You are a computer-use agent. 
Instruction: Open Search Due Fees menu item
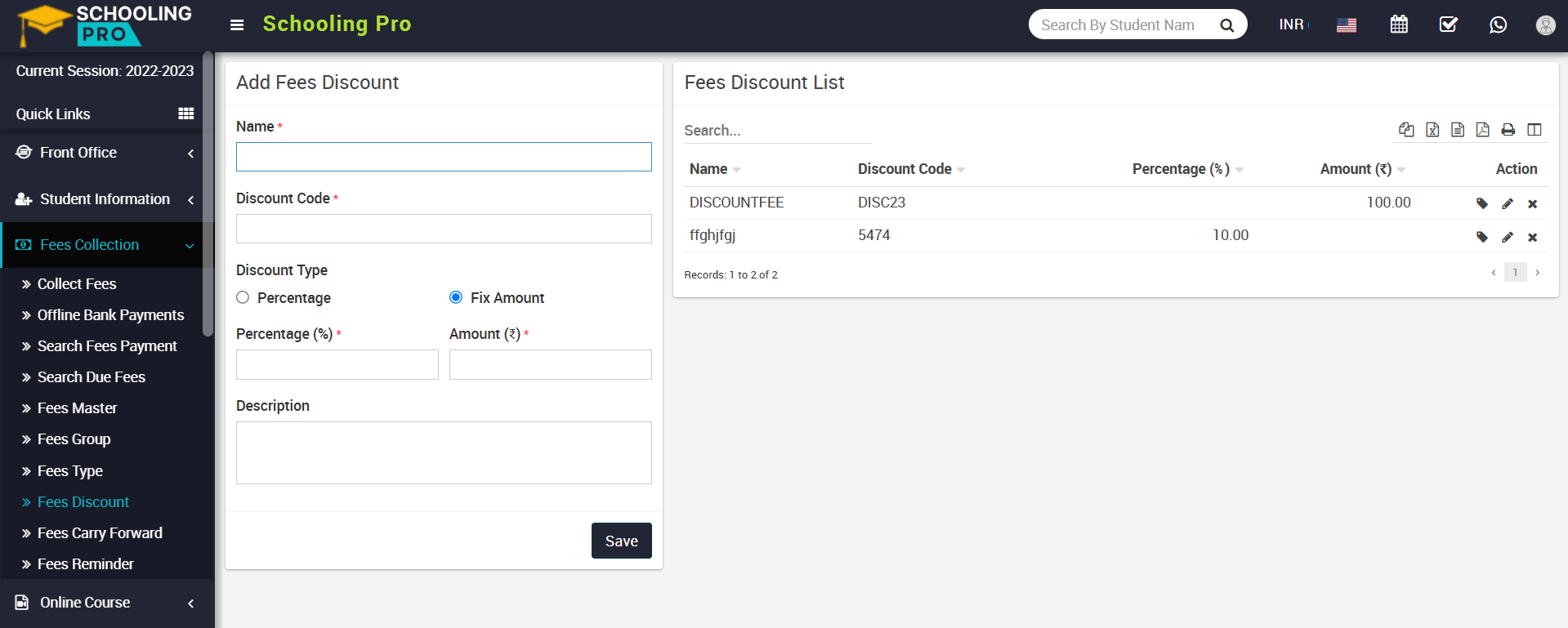pyautogui.click(x=92, y=377)
